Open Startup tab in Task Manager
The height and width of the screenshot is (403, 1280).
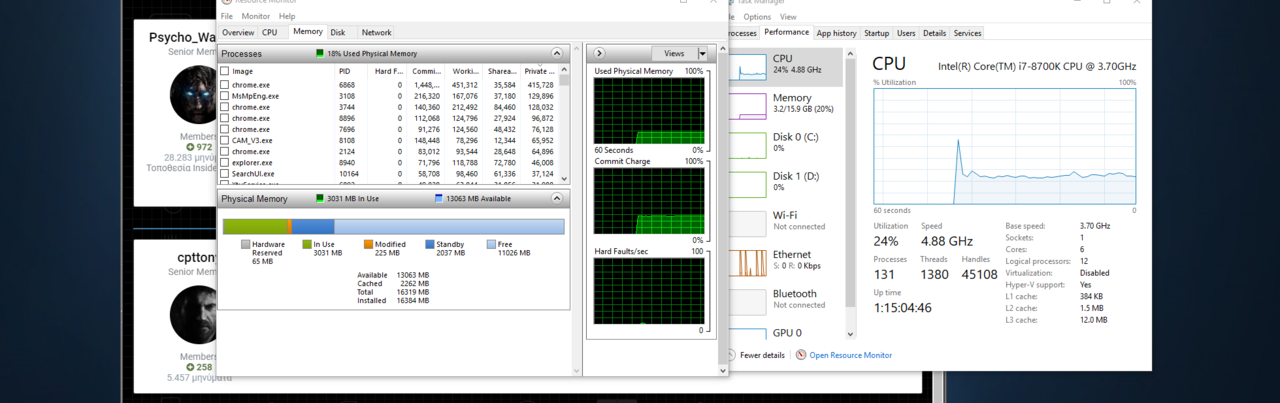[876, 33]
